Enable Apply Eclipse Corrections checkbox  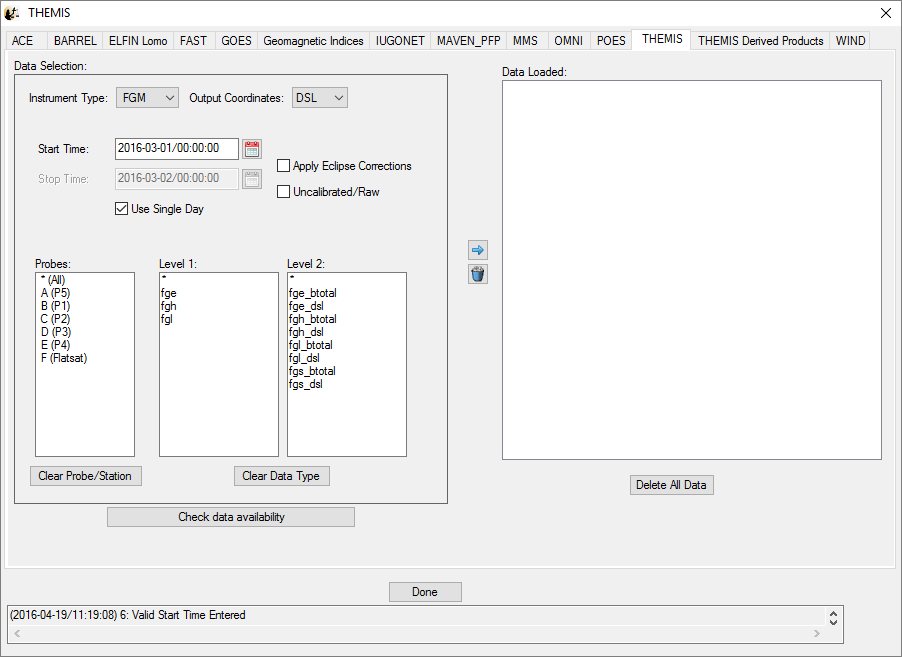click(284, 166)
